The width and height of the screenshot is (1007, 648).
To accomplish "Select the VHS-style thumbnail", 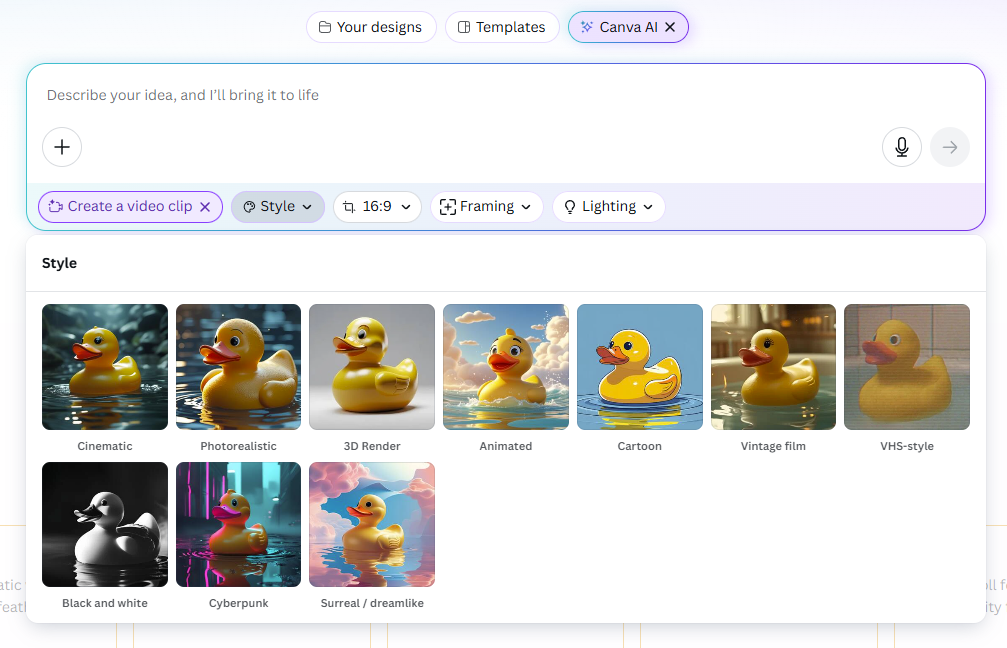I will pos(907,367).
